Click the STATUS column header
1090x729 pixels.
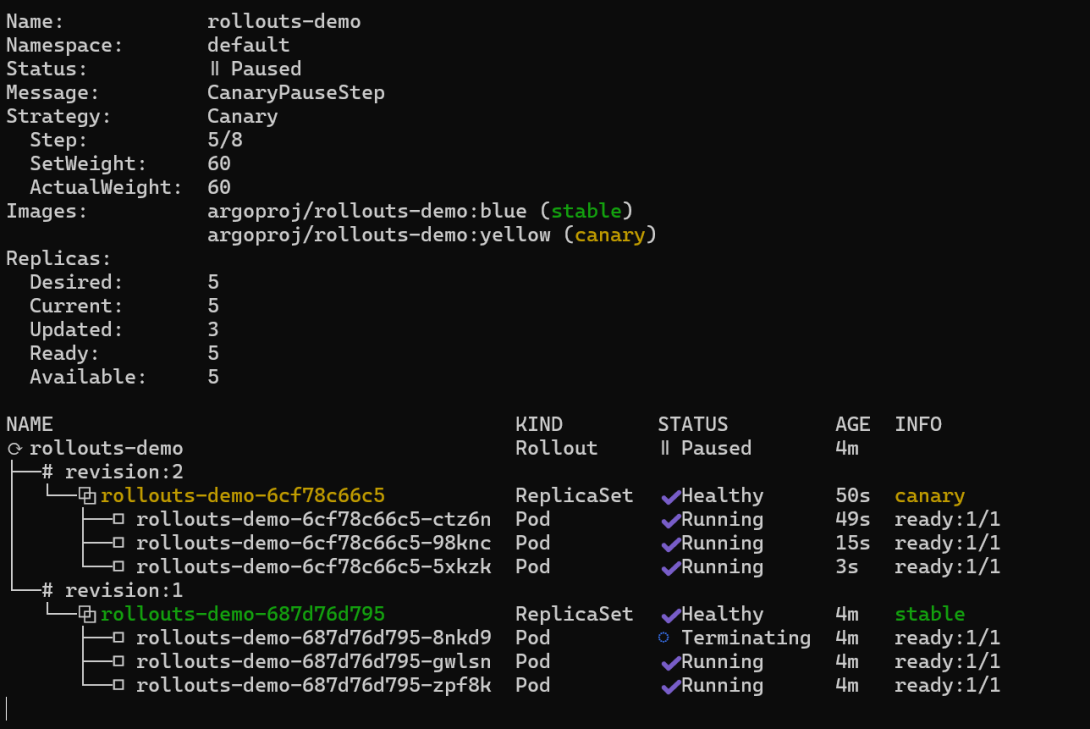[692, 424]
